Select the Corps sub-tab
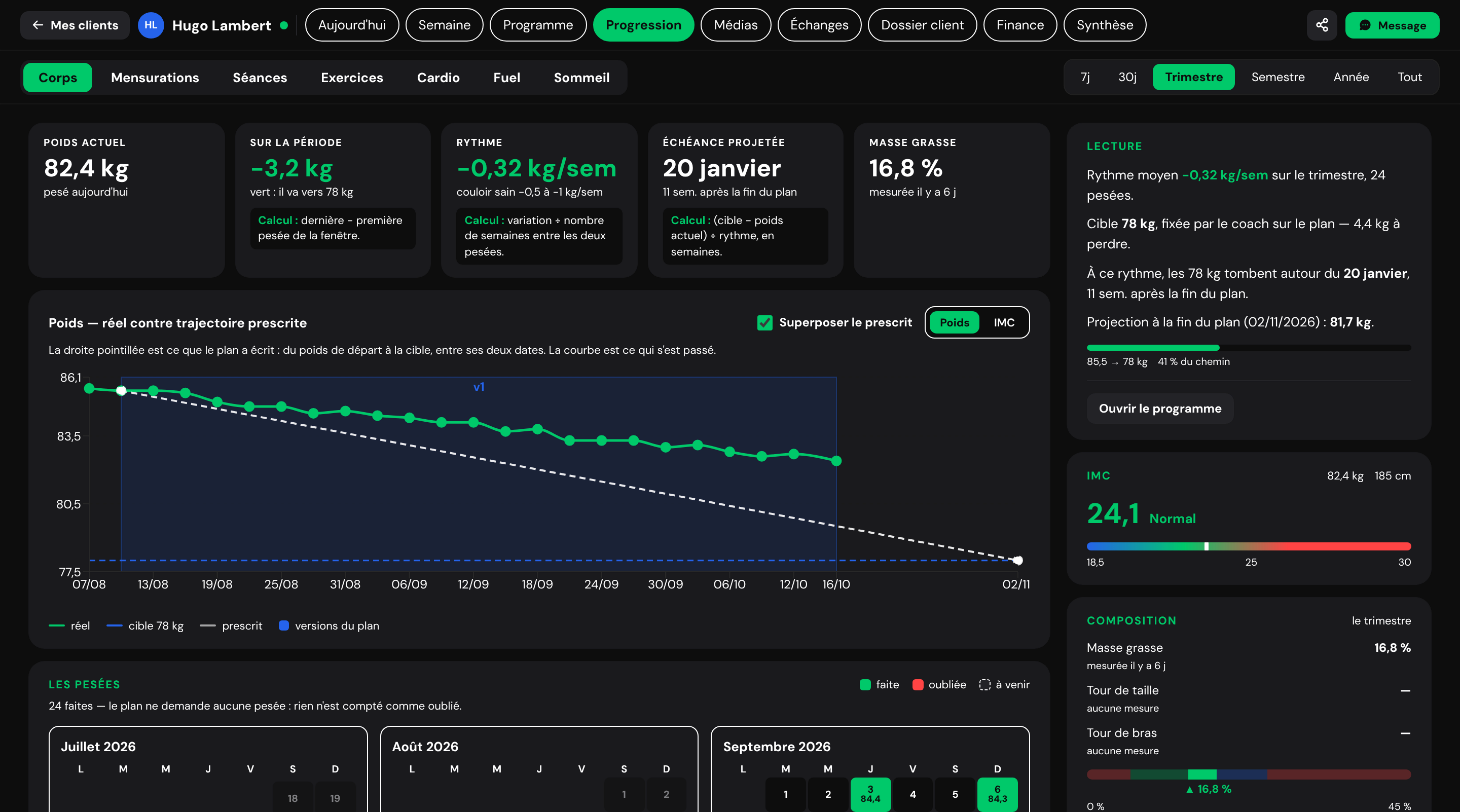 [58, 78]
